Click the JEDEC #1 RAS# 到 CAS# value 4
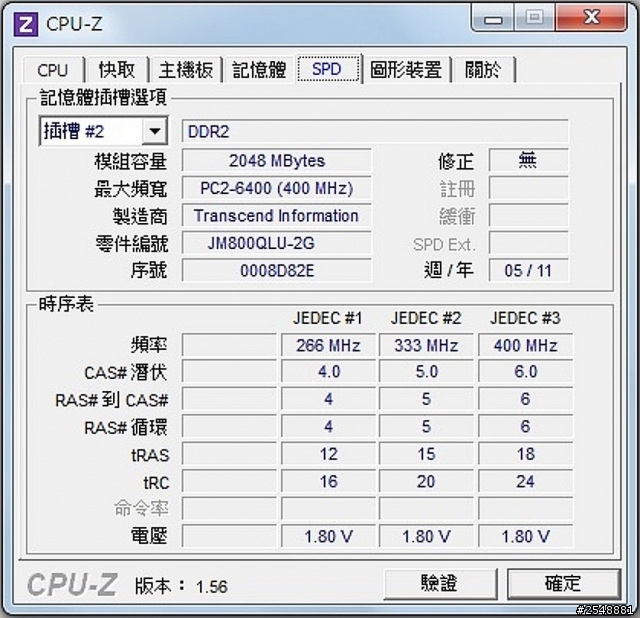 coord(329,399)
